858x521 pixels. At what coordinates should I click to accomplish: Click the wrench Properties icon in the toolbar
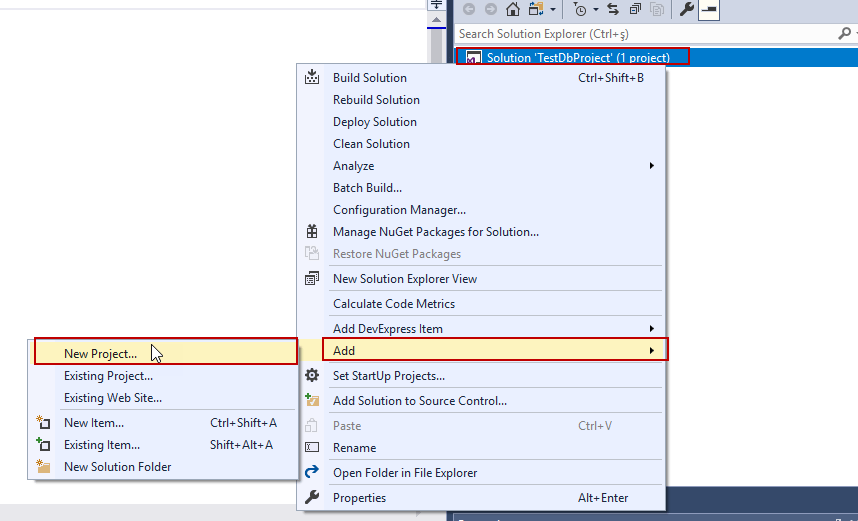[x=686, y=9]
